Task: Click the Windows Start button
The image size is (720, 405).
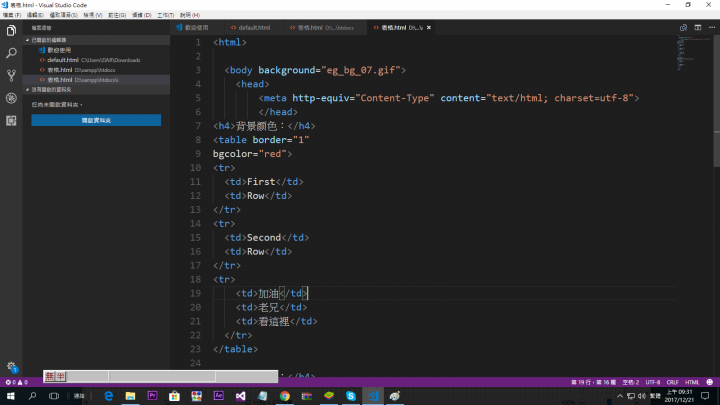Action: (x=11, y=396)
